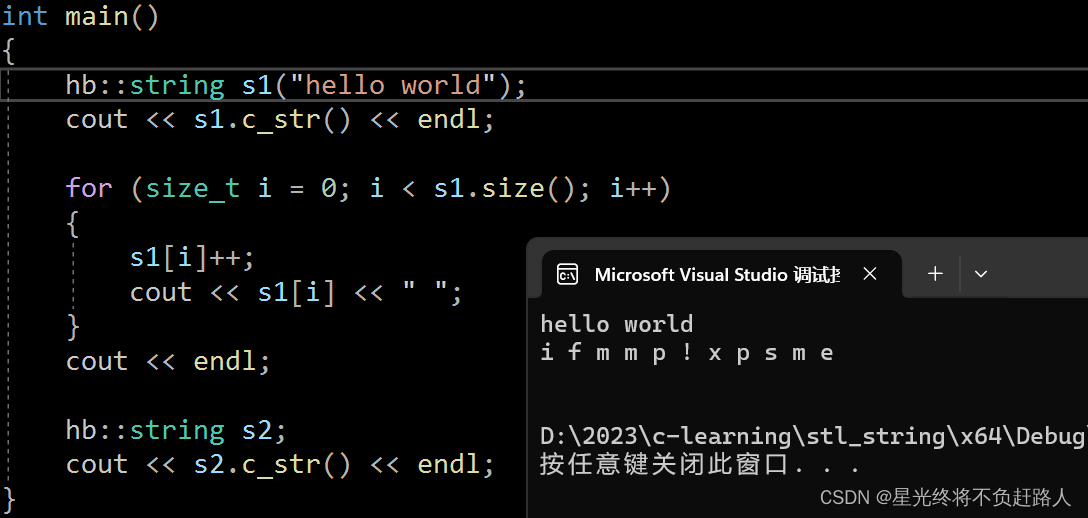Image resolution: width=1088 pixels, height=518 pixels.
Task: Click the main function name
Action: click(96, 15)
